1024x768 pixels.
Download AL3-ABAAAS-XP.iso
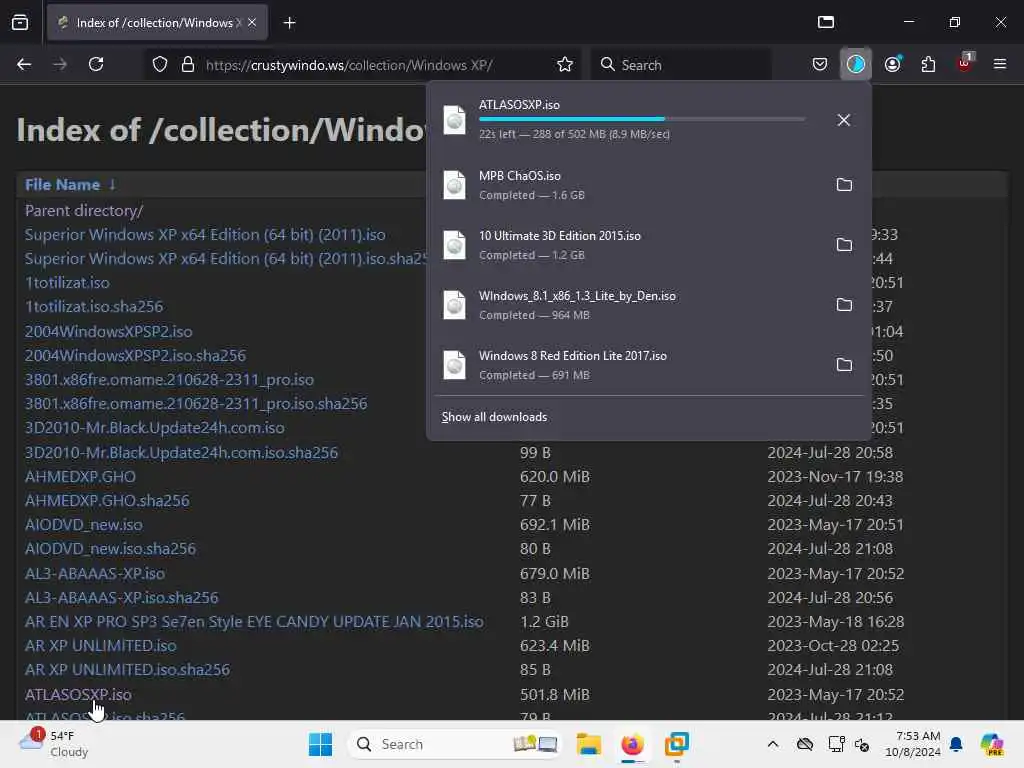pyautogui.click(x=95, y=573)
